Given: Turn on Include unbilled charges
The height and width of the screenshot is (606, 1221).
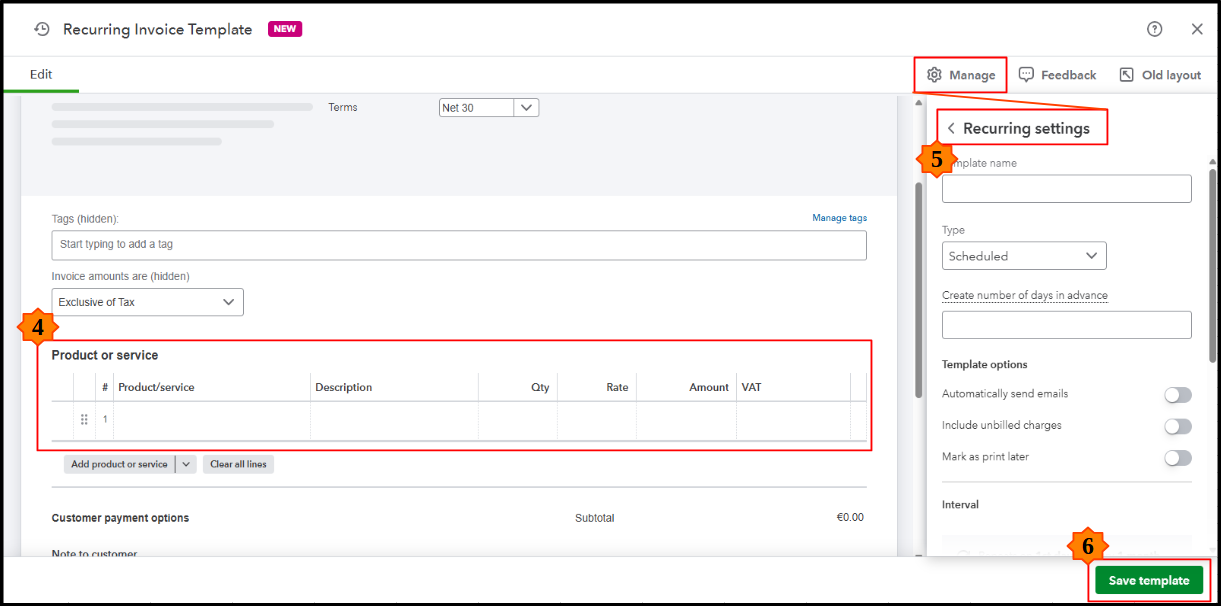Looking at the screenshot, I should pyautogui.click(x=1177, y=426).
